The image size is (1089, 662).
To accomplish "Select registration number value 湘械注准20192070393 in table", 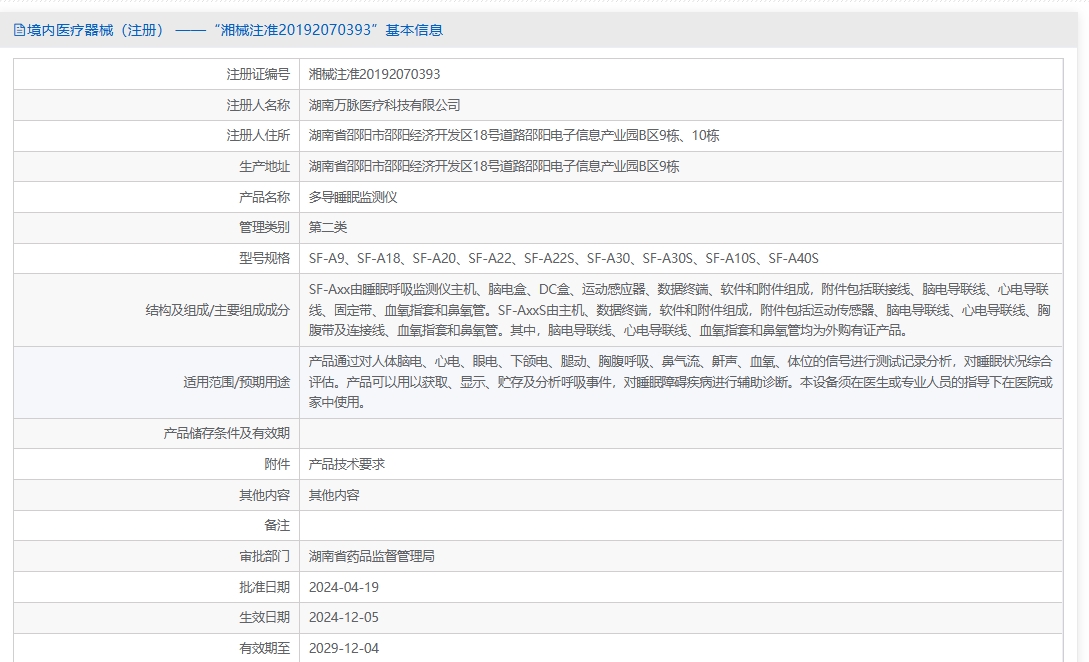I will click(374, 74).
